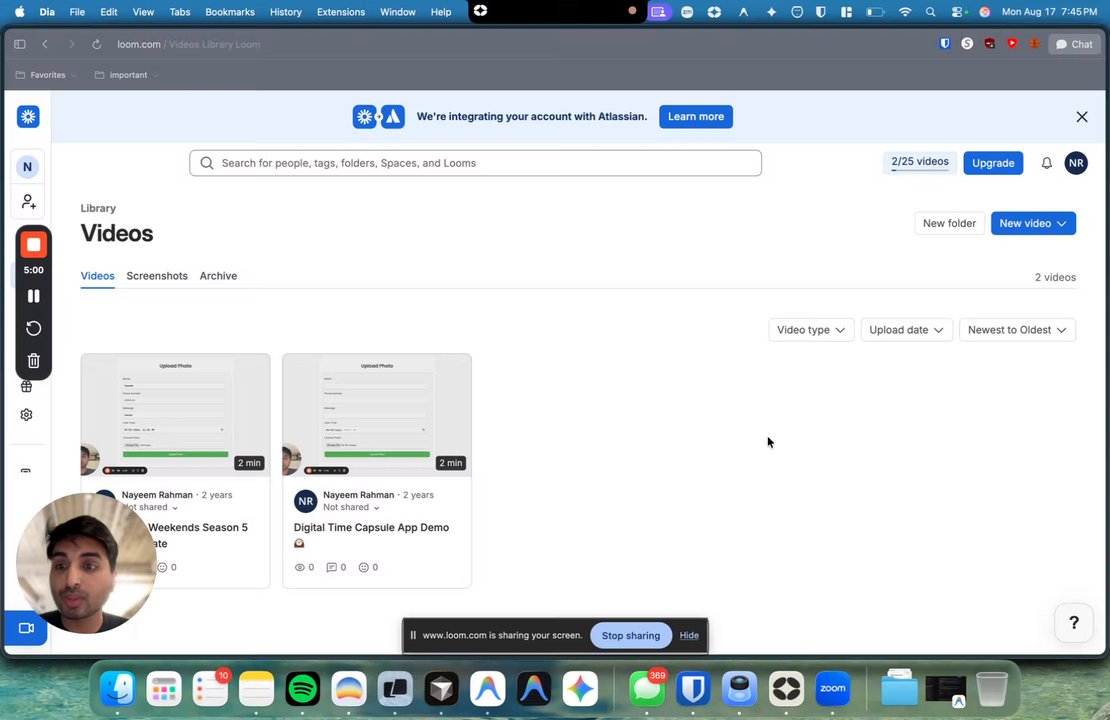
Task: Open the Weekends Season 5 video thumbnail
Action: pos(176,416)
